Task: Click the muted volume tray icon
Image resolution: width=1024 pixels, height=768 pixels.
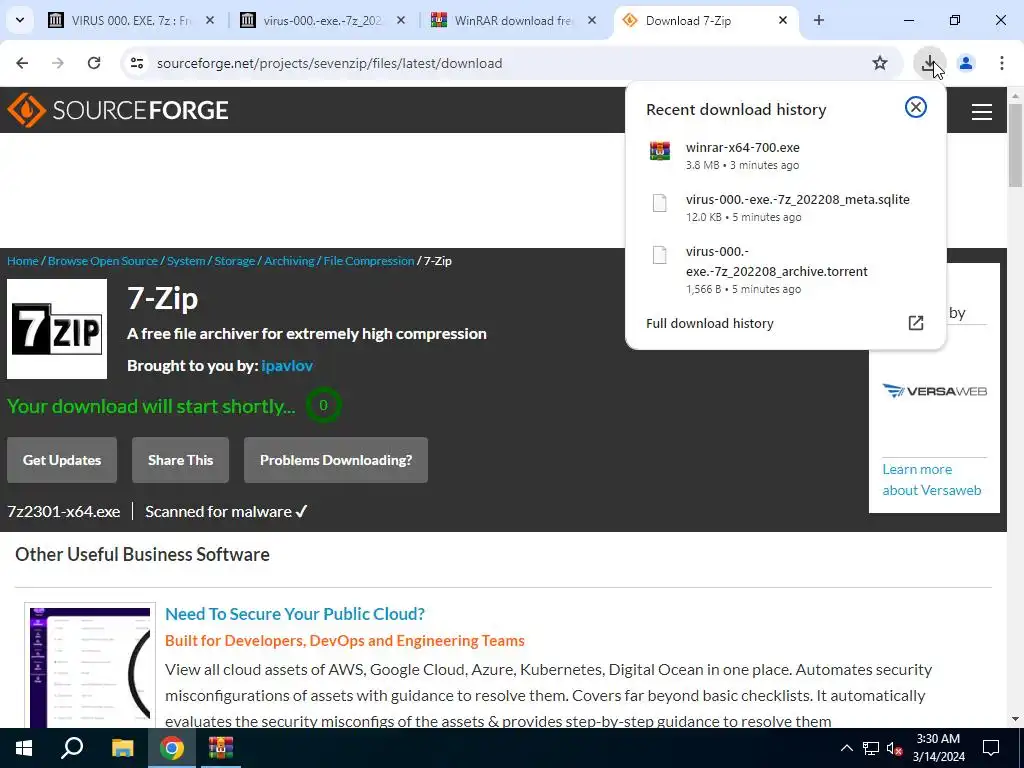Action: (x=894, y=748)
